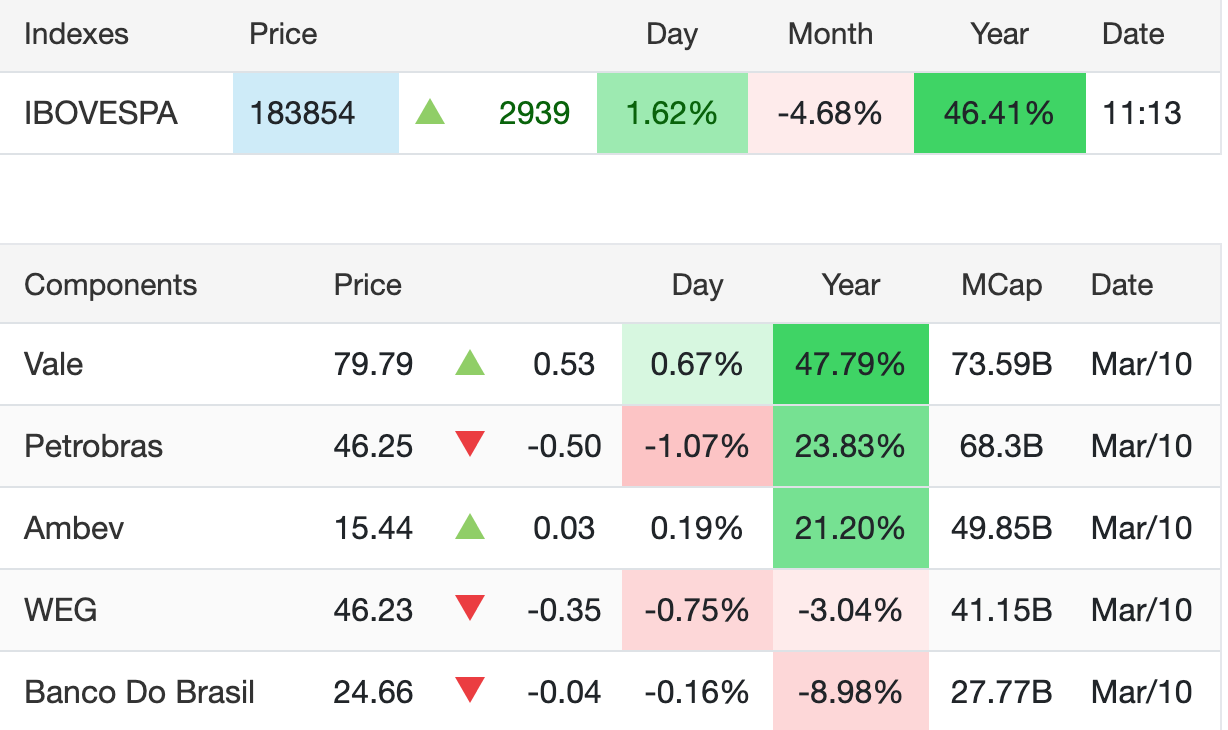This screenshot has height=730, width=1228.
Task: Open Banco Do Brasil stock page
Action: tap(139, 691)
